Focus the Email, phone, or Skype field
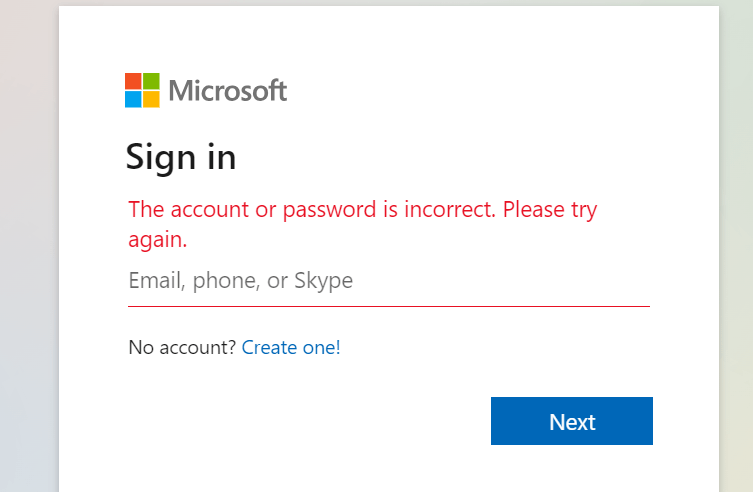The width and height of the screenshot is (753, 492). coord(388,281)
